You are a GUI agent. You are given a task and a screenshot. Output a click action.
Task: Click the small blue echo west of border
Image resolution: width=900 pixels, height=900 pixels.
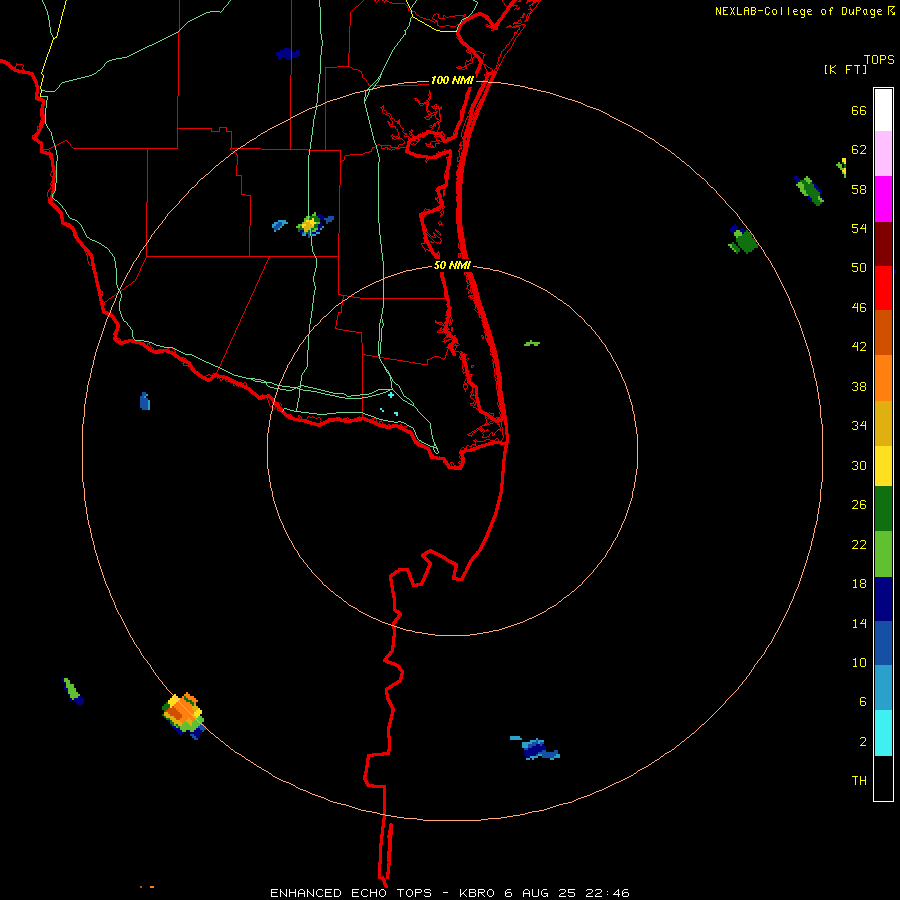tap(145, 401)
